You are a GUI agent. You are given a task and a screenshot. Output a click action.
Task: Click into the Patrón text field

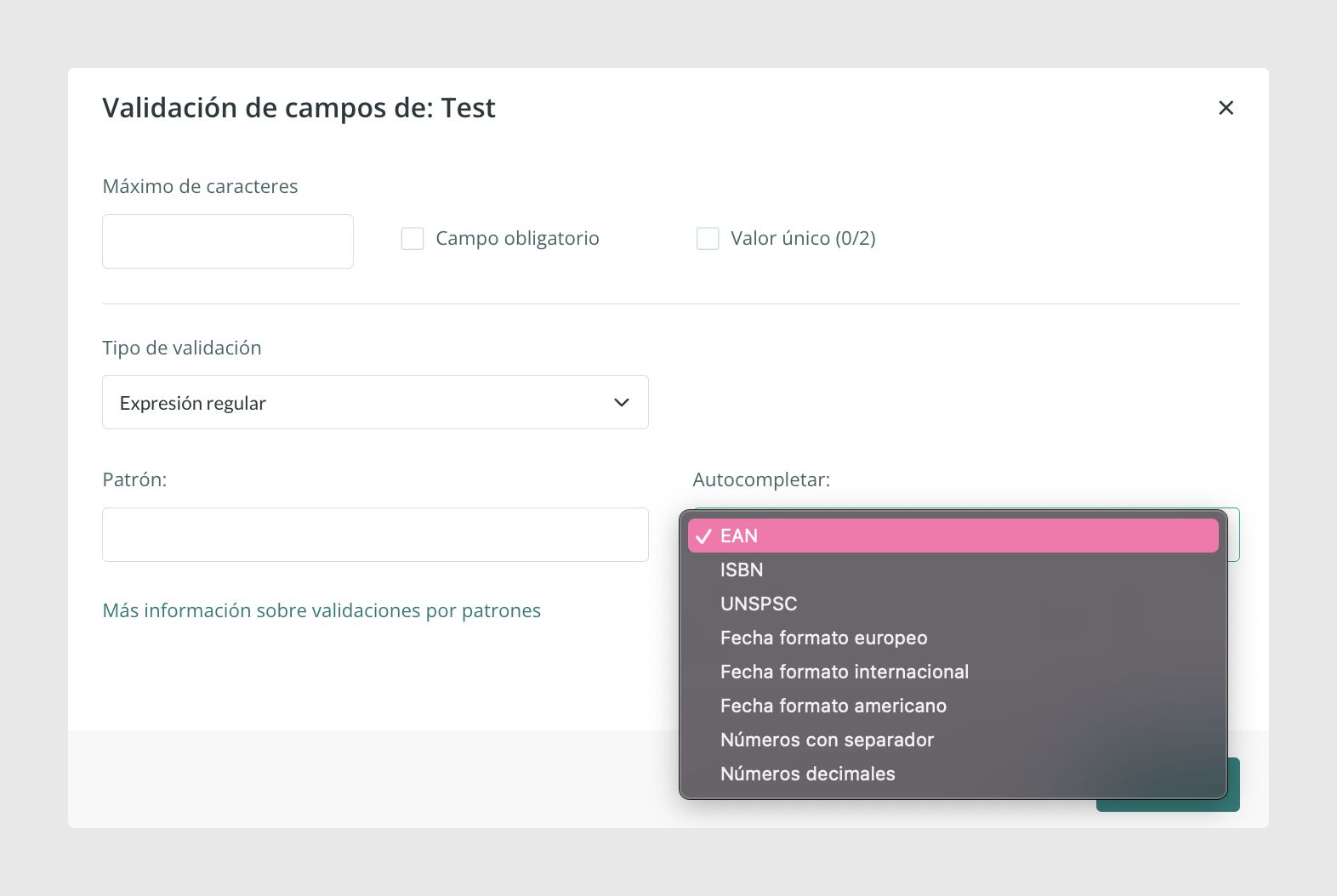pos(375,535)
